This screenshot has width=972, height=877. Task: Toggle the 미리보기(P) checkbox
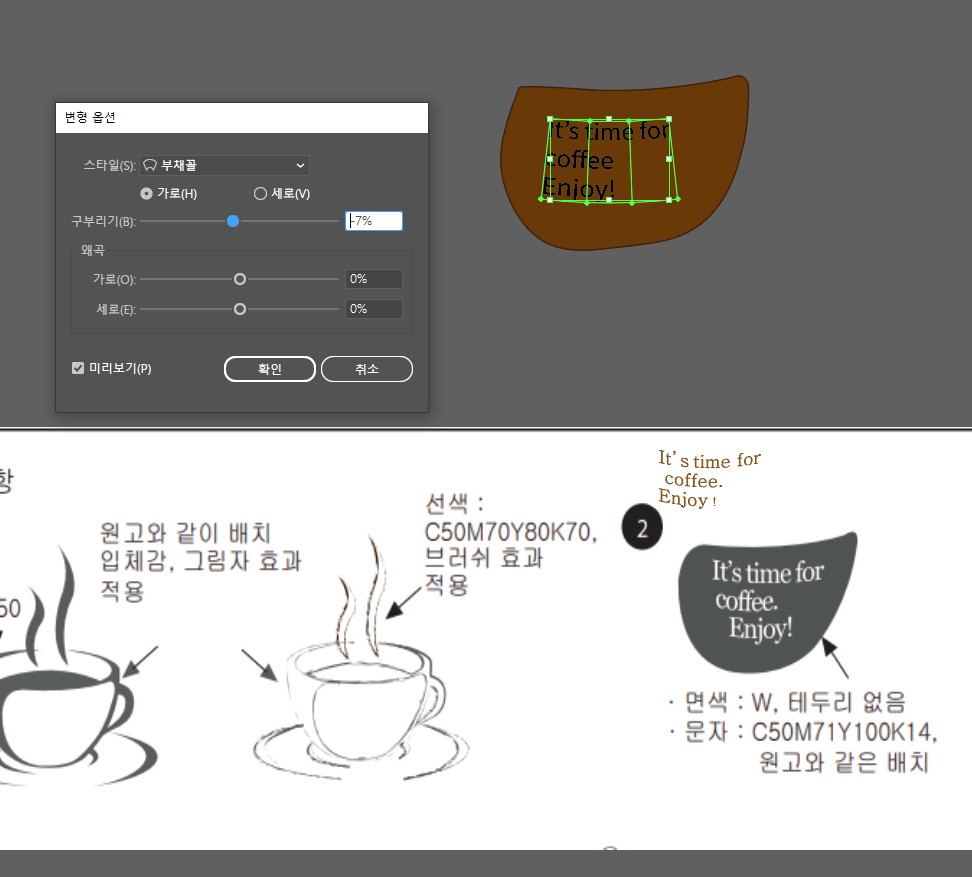[78, 368]
